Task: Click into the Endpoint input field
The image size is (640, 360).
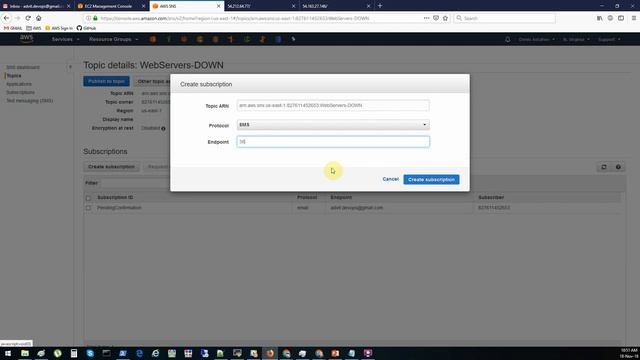Action: [x=333, y=142]
